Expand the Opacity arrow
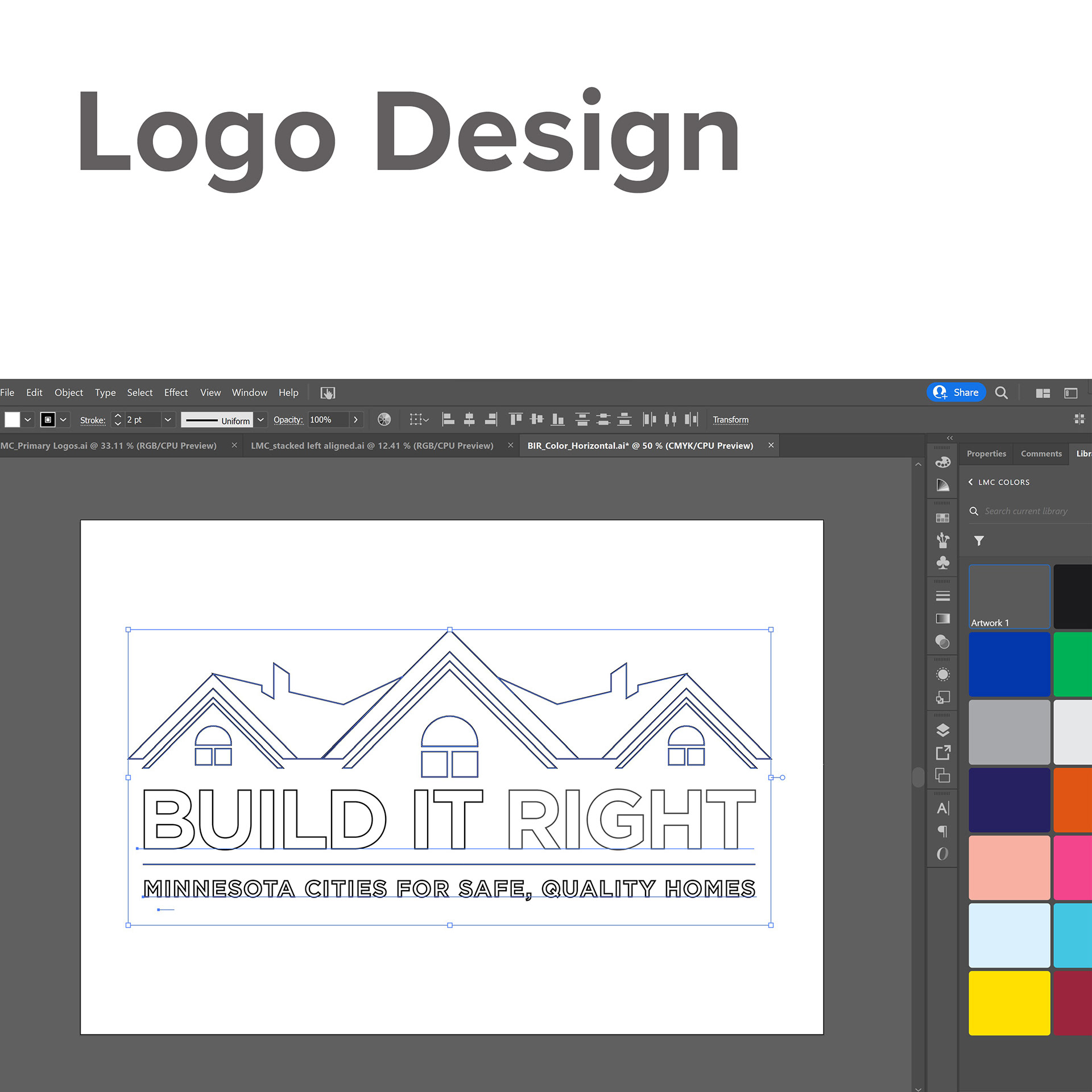This screenshot has height=1092, width=1092. point(356,420)
